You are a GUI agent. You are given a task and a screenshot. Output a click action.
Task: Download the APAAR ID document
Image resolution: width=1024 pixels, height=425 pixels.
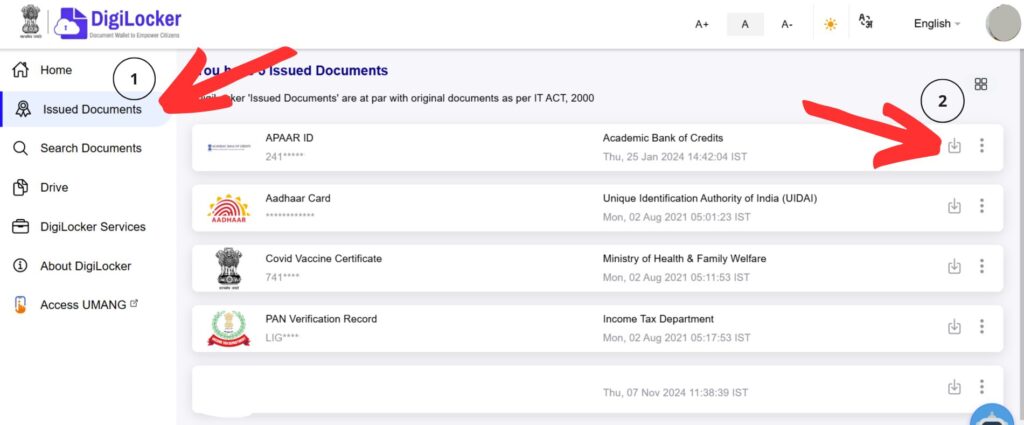click(x=954, y=146)
